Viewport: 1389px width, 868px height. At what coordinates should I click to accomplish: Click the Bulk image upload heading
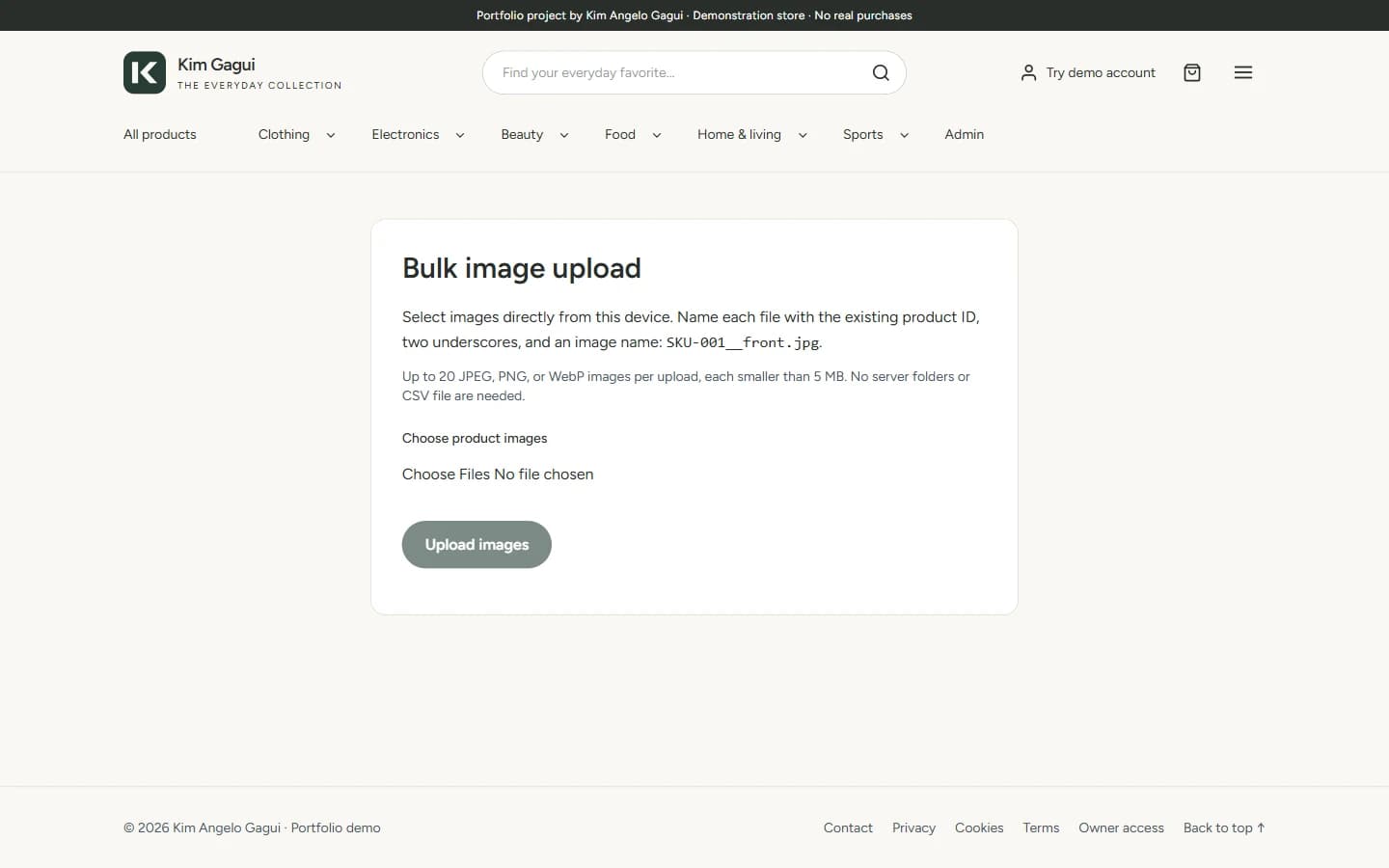point(522,268)
